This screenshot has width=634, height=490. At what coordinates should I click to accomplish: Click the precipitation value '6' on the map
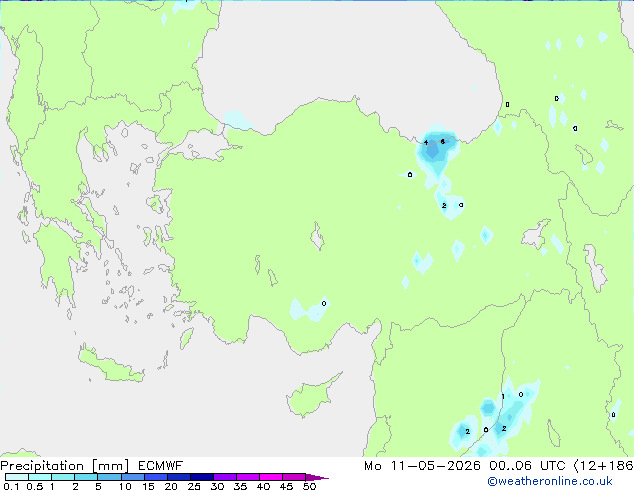tap(443, 142)
